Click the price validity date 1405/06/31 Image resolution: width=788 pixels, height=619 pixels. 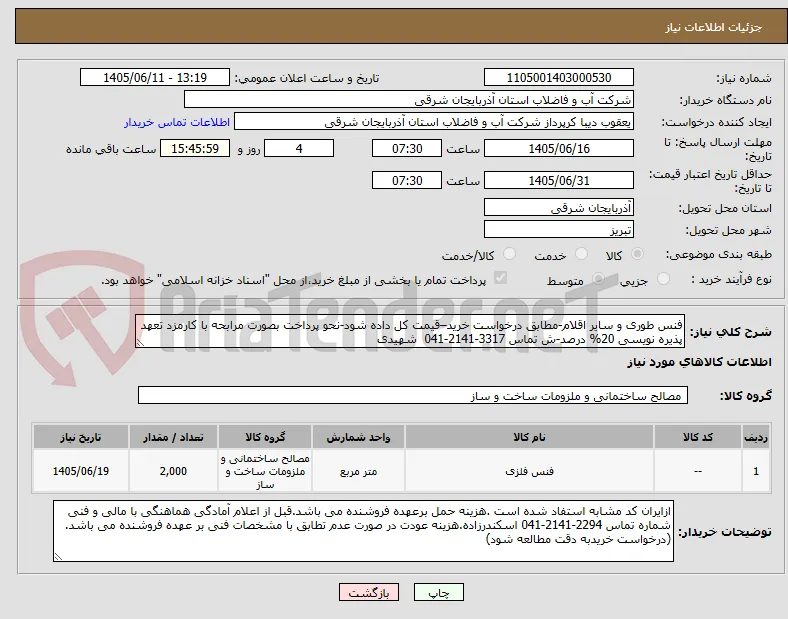[559, 180]
